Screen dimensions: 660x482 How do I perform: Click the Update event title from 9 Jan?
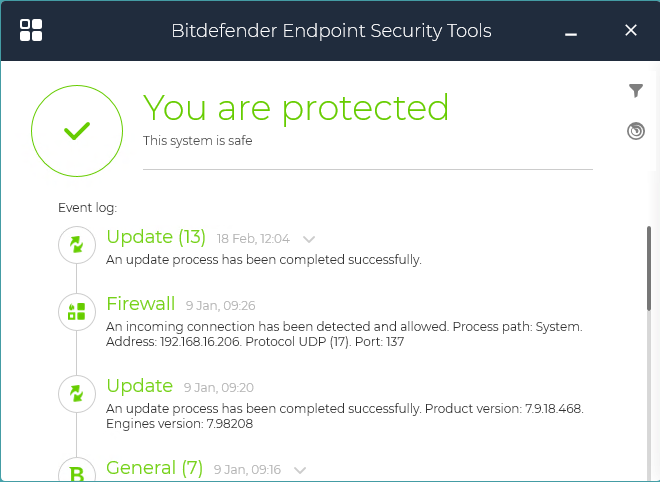(139, 386)
